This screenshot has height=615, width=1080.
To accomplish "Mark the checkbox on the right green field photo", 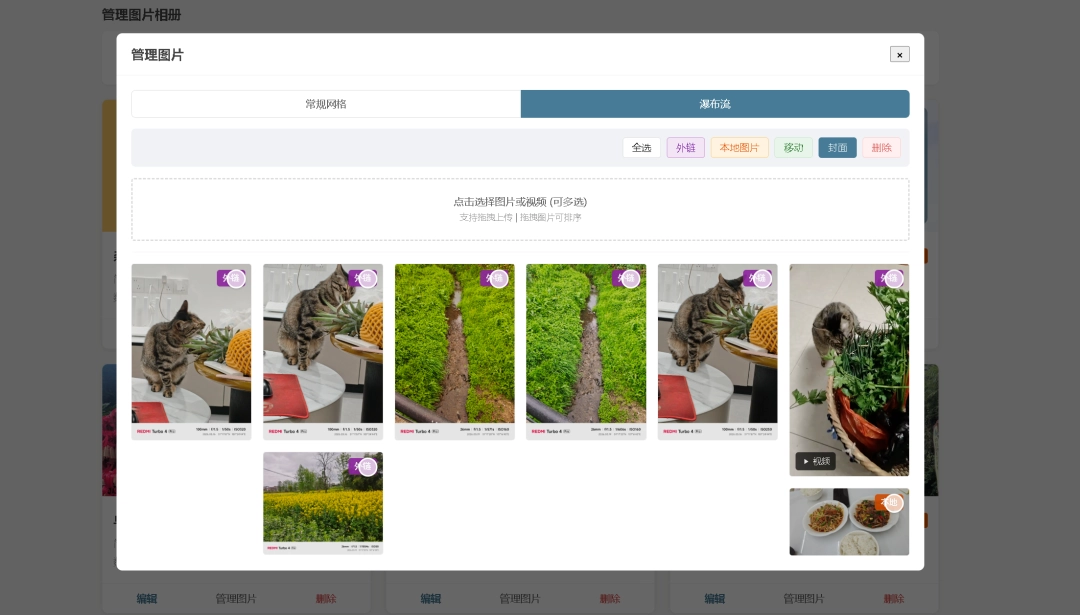I will 631,279.
